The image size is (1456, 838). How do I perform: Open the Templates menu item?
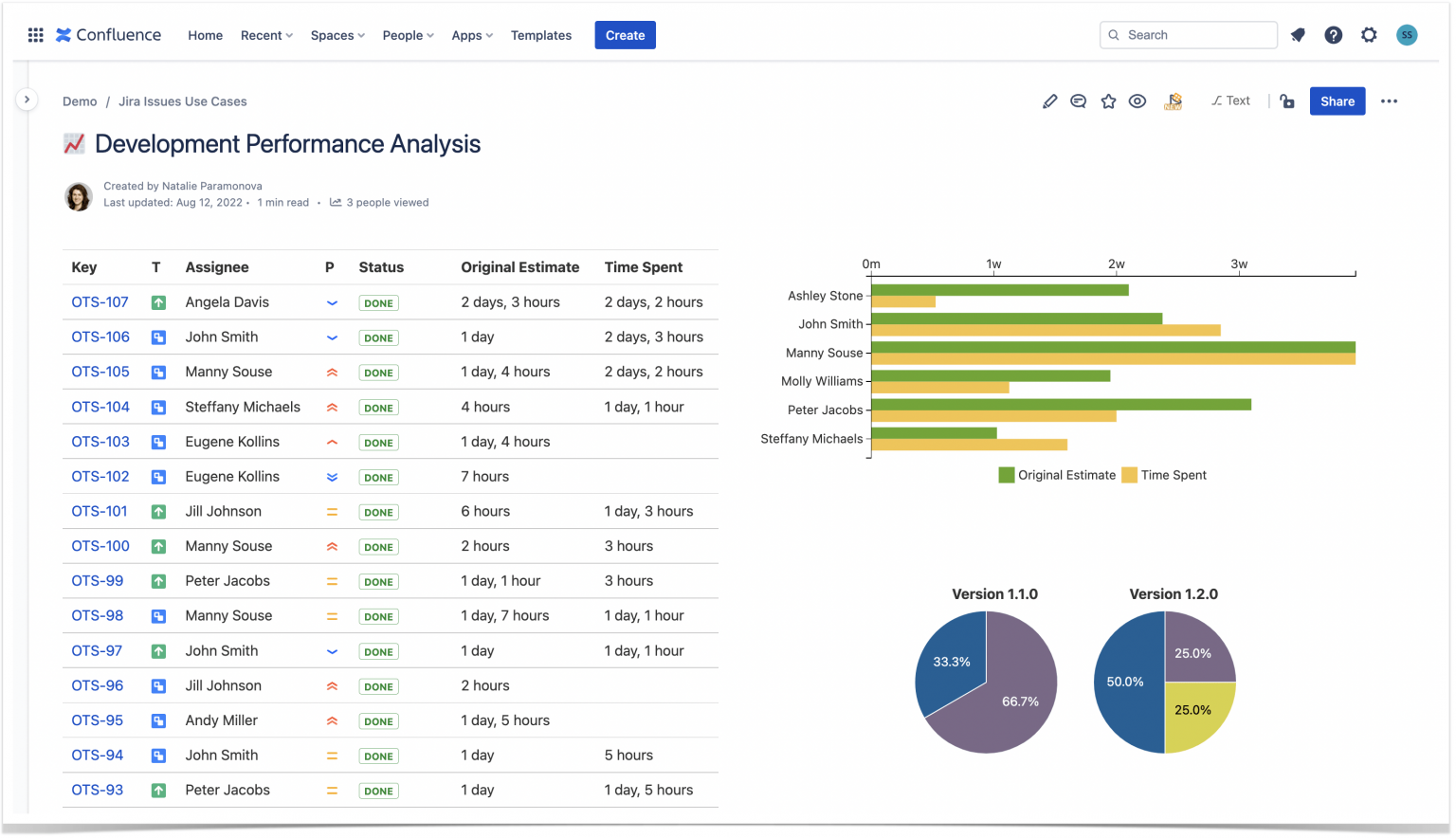(540, 35)
